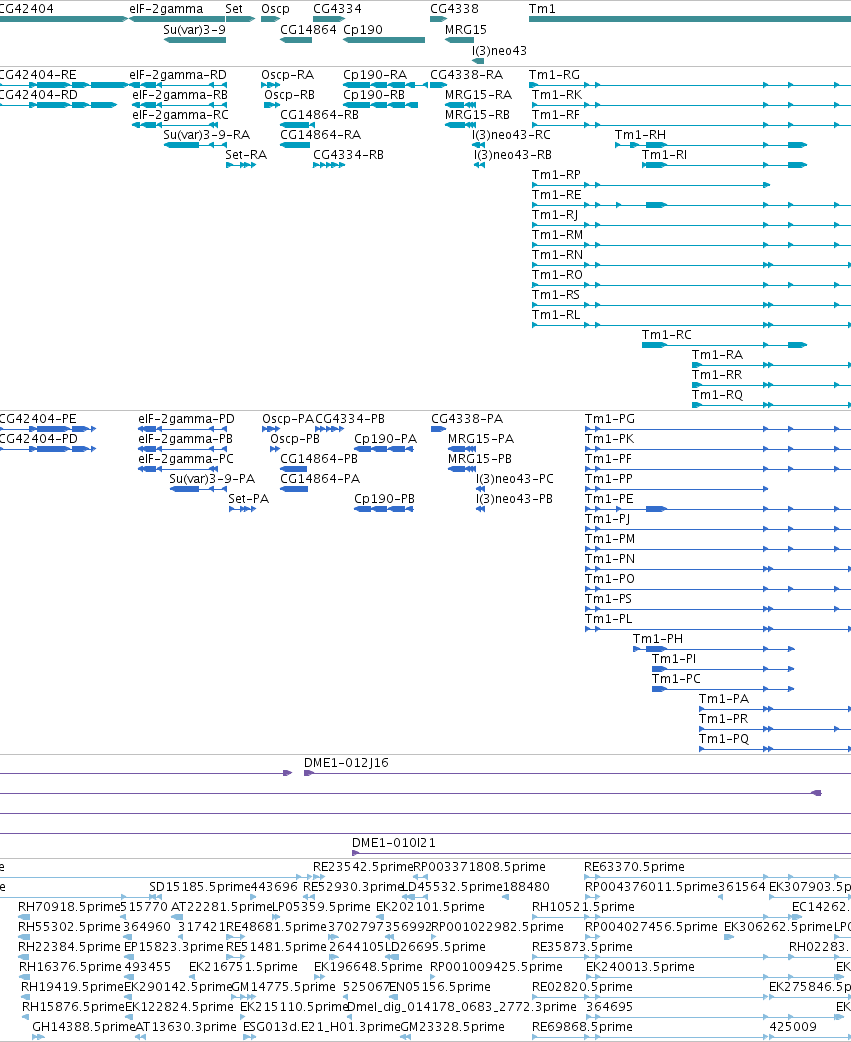Click transcript Tm1-RQ
Screen dimensions: 851x1042
[x=717, y=395]
